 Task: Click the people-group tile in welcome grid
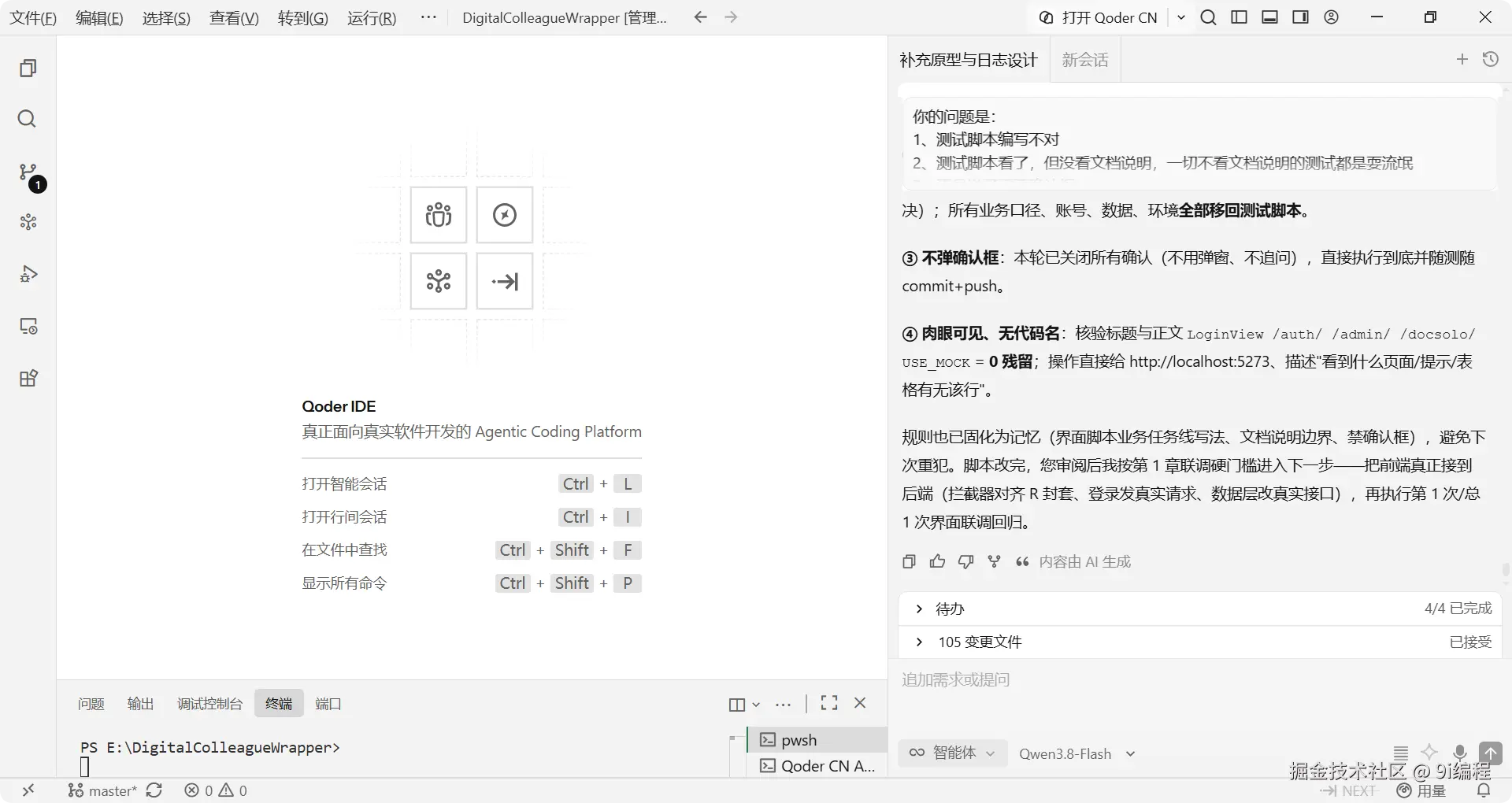439,215
